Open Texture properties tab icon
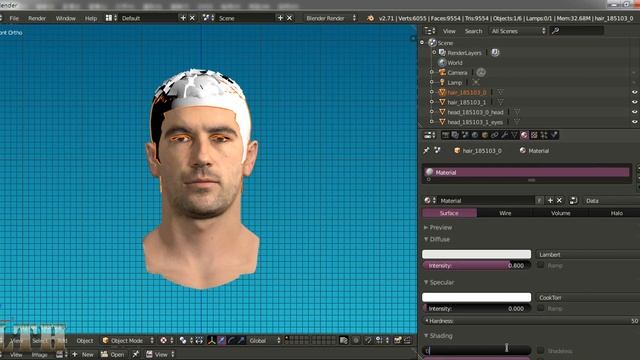Image resolution: width=640 pixels, height=360 pixels. pyautogui.click(x=534, y=135)
